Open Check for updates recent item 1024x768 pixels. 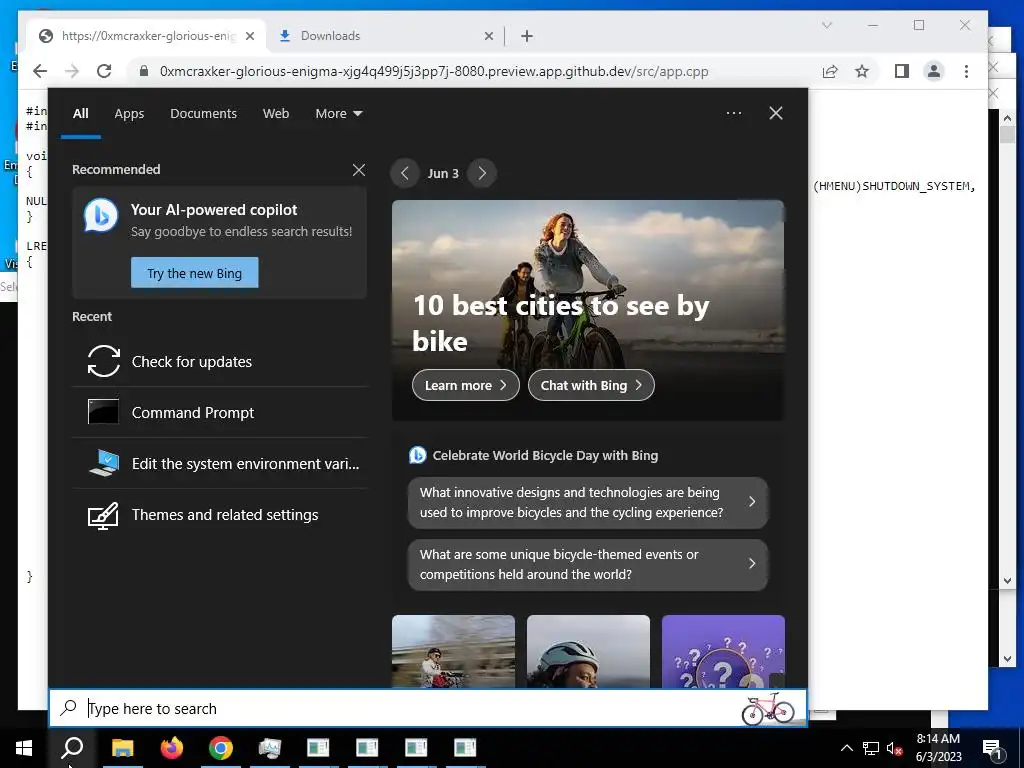(219, 362)
